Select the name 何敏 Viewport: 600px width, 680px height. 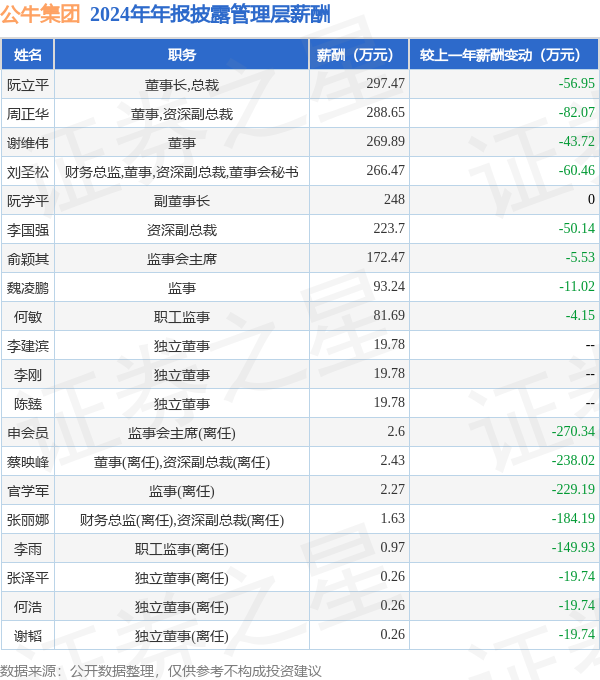tap(28, 317)
